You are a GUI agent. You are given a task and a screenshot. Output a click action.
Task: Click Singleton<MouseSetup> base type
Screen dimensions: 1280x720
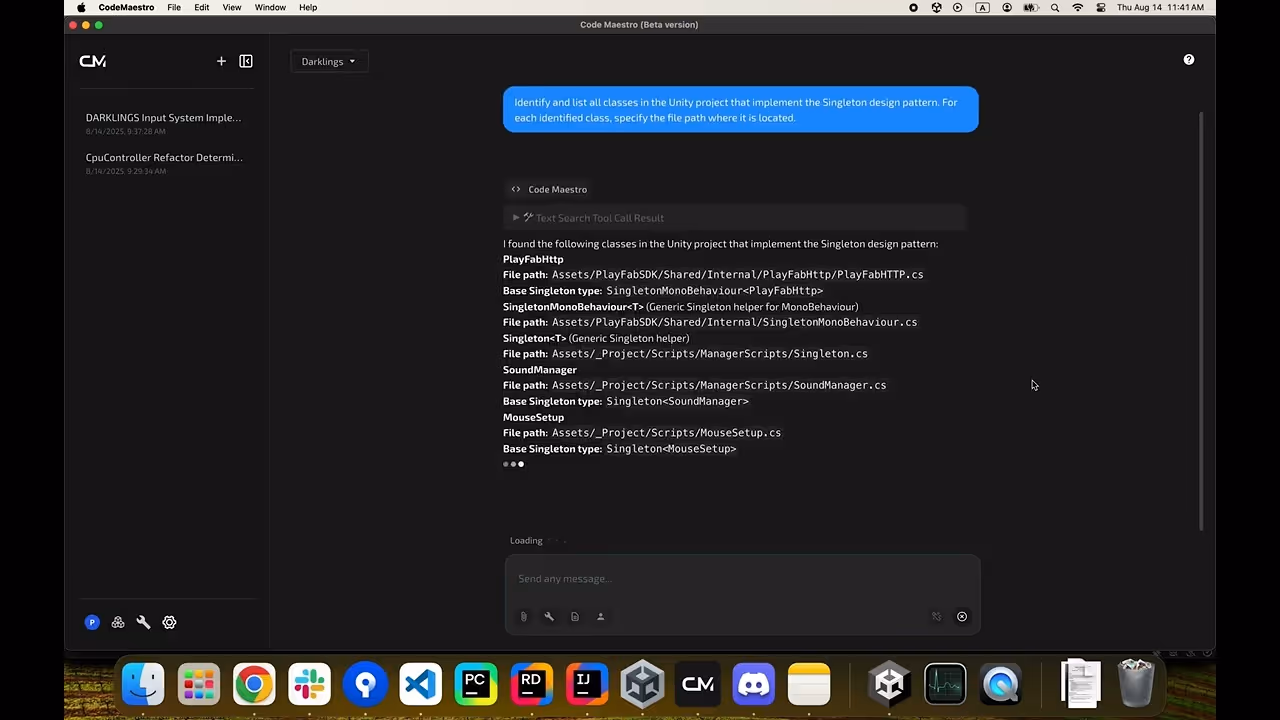671,449
